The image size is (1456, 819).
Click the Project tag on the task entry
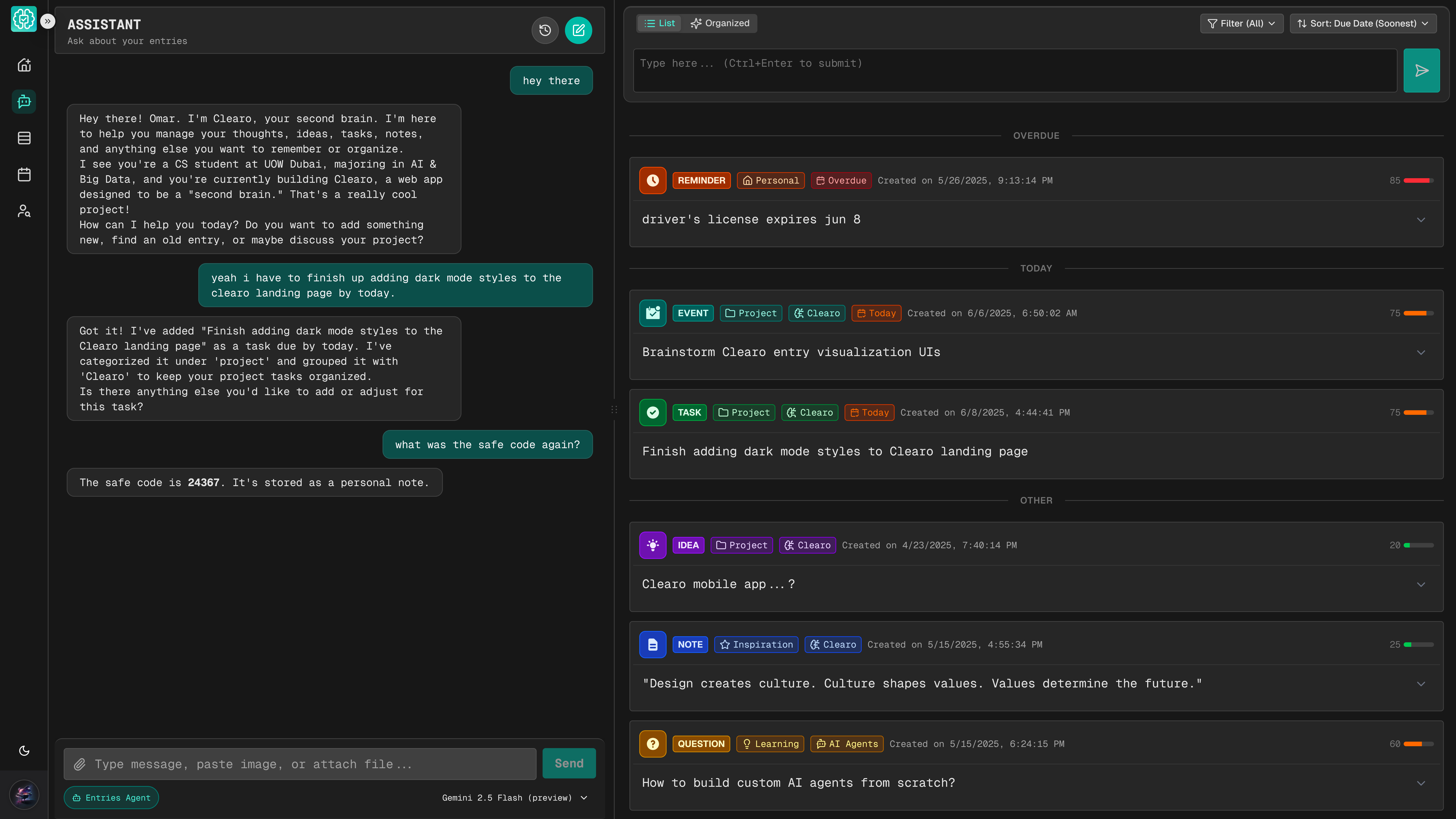744,413
